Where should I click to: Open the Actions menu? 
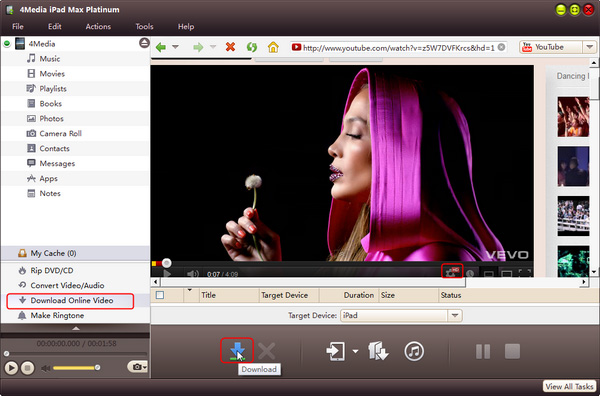click(x=98, y=26)
